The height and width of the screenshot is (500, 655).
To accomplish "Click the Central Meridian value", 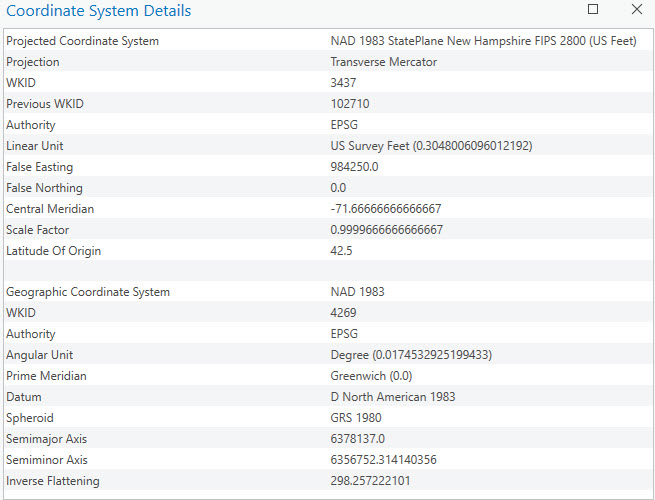I will [385, 209].
